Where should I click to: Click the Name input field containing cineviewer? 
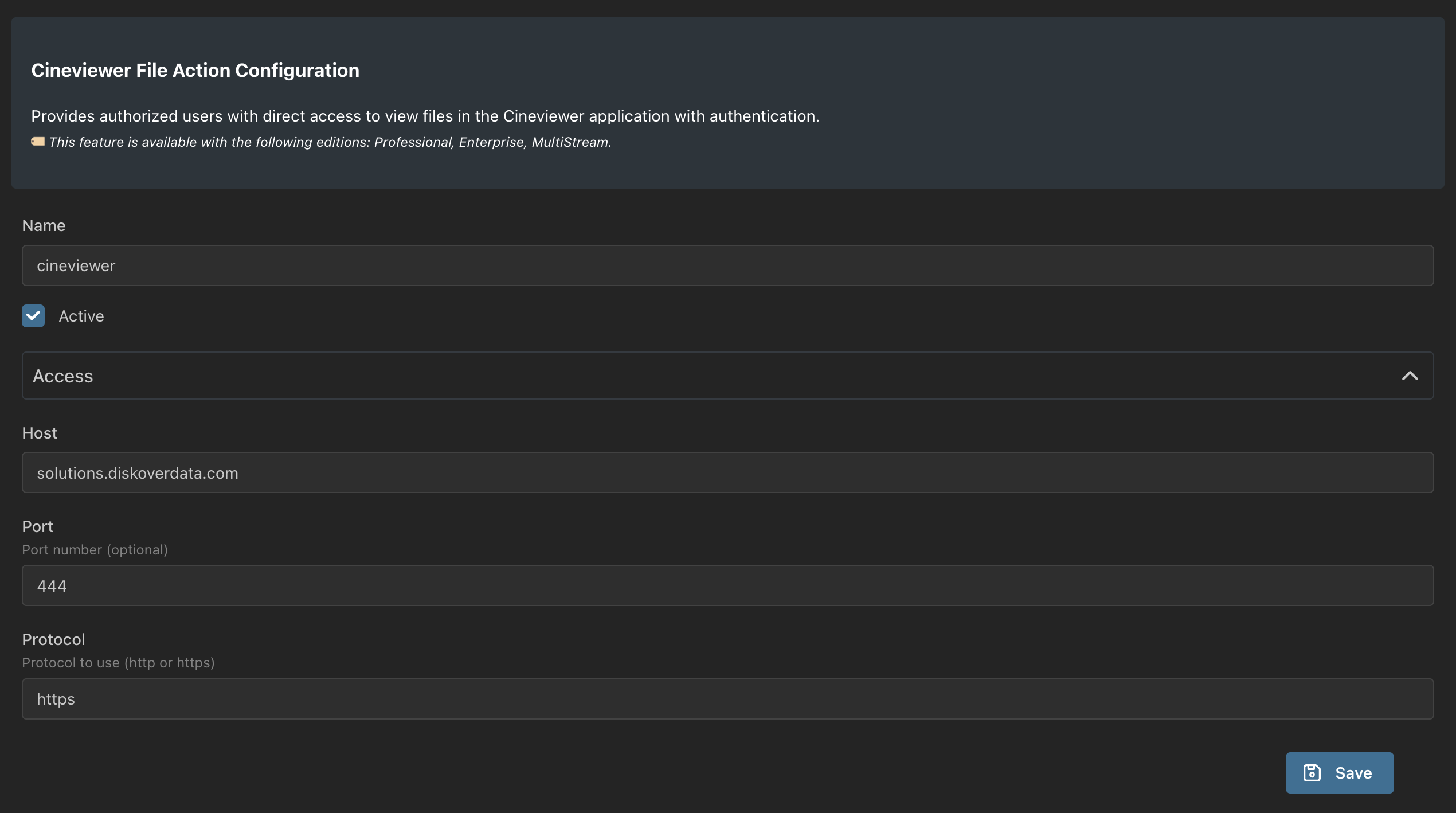tap(727, 265)
